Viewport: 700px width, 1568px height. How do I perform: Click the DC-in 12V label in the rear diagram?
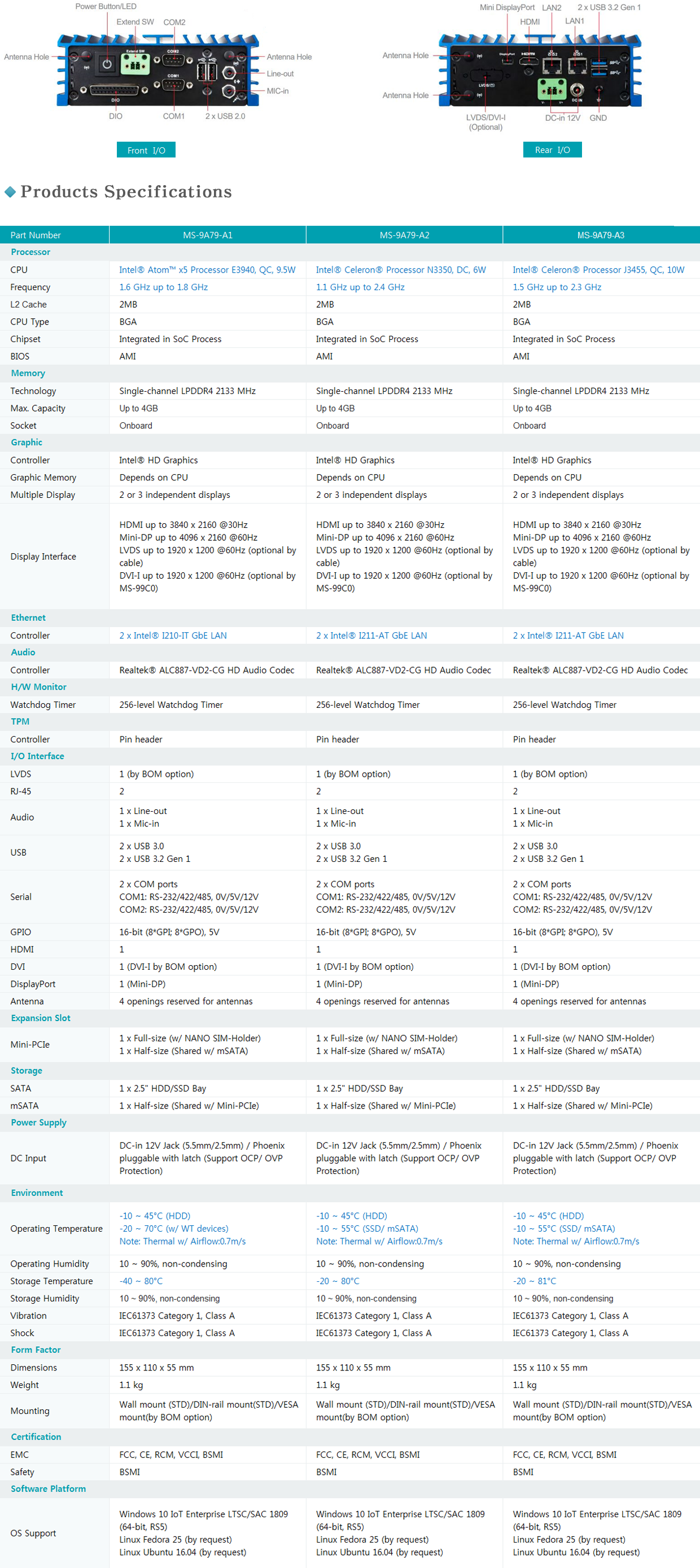(562, 118)
